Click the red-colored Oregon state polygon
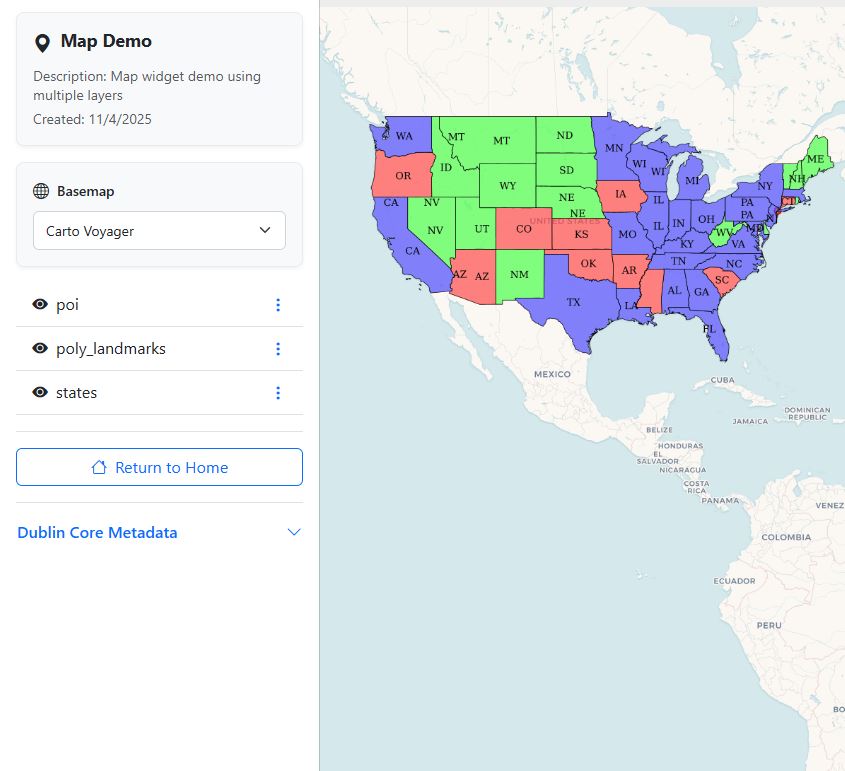Viewport: 845px width, 771px height. [400, 176]
